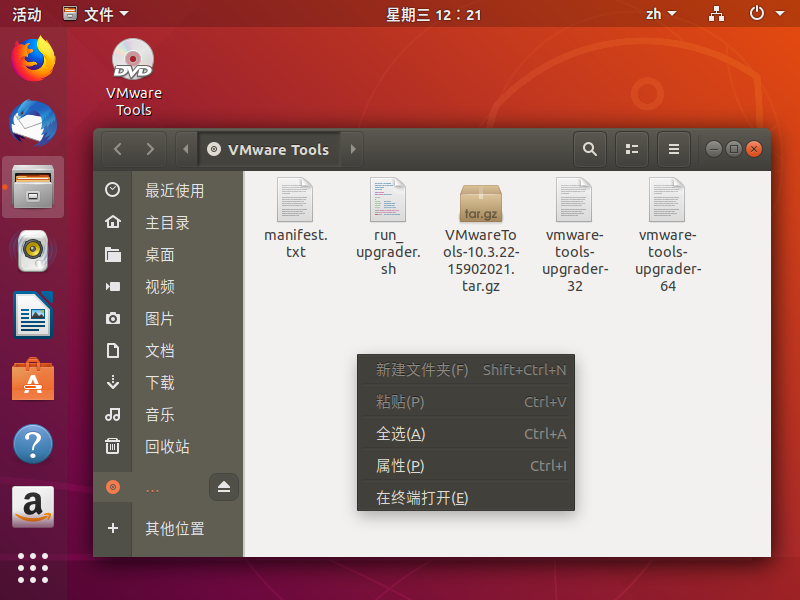Image resolution: width=800 pixels, height=600 pixels.
Task: Open the Downloads folder in sidebar
Action: pos(160,382)
